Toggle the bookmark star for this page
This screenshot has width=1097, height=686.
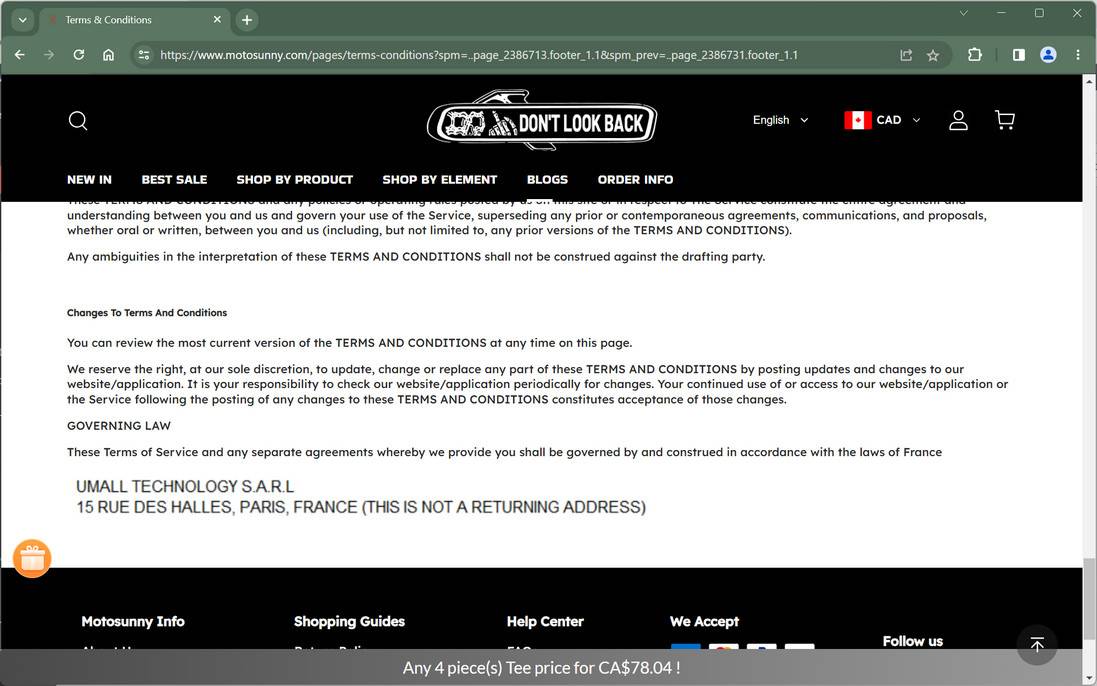pos(932,55)
